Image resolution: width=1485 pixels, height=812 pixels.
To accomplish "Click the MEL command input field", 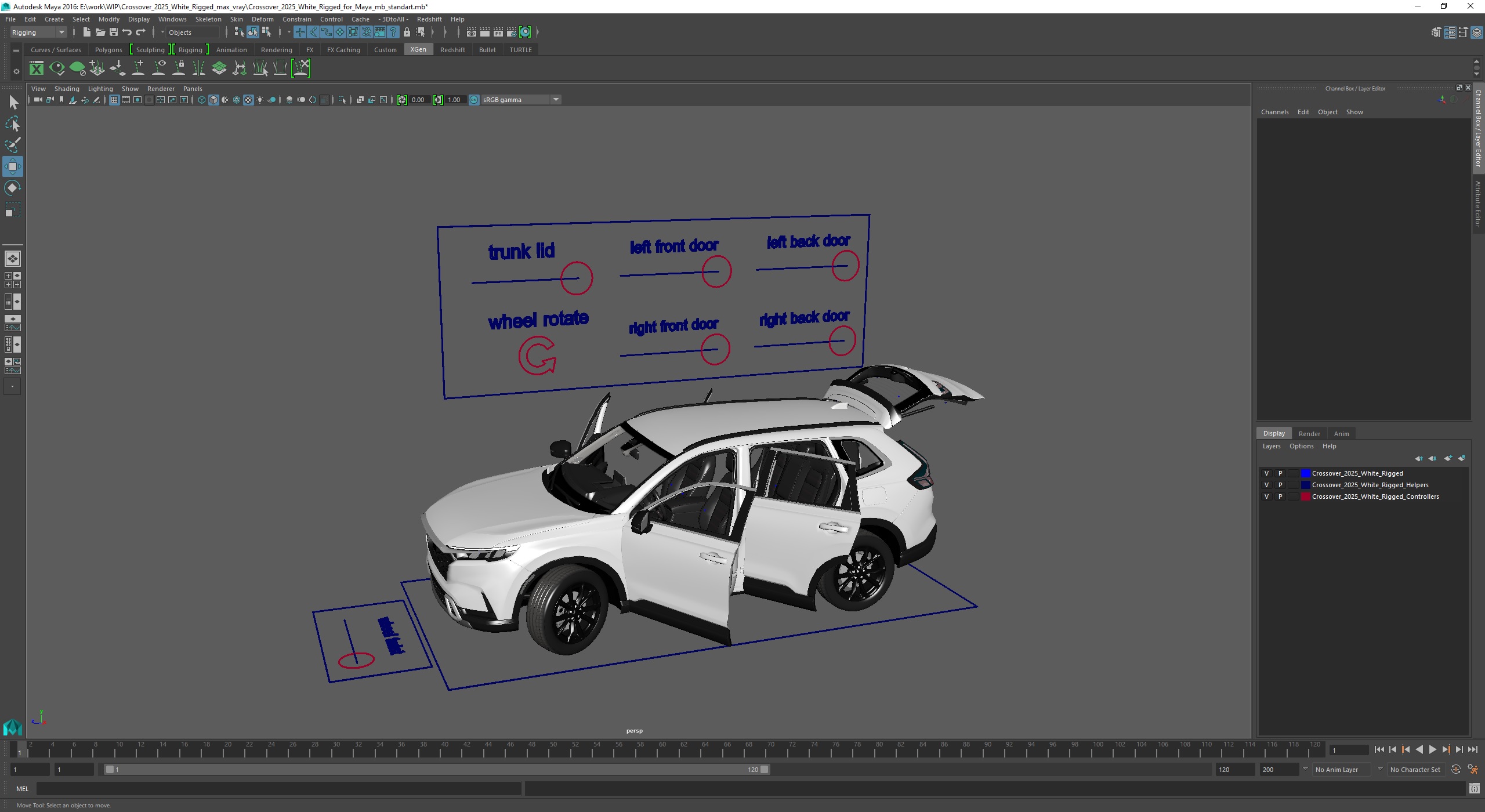I will pyautogui.click(x=278, y=789).
